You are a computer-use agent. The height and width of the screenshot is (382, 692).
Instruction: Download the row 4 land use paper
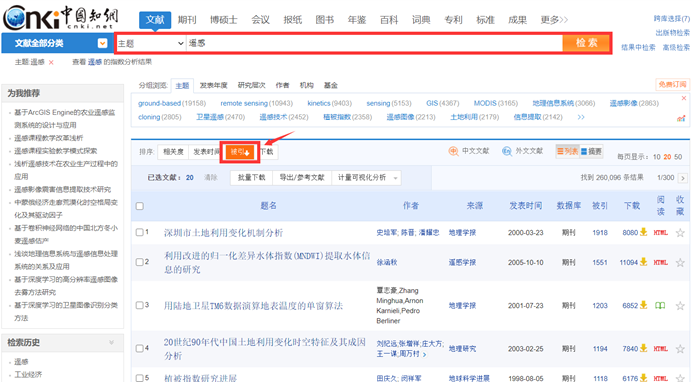point(643,348)
